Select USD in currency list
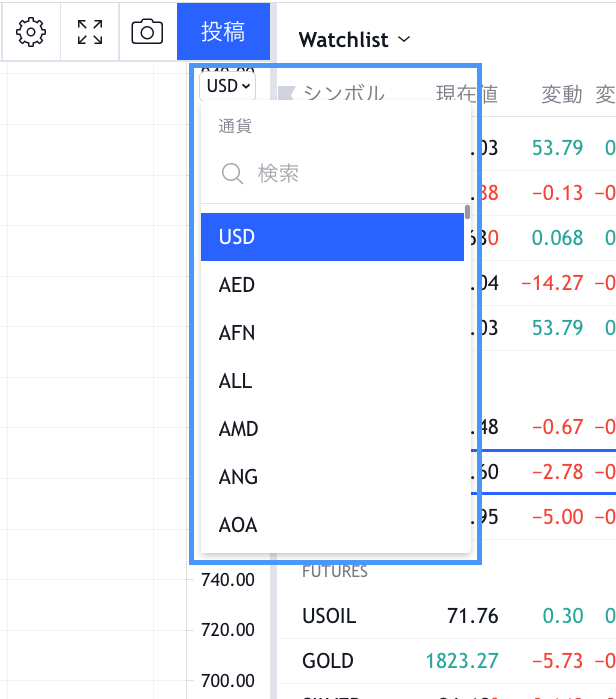 click(332, 237)
